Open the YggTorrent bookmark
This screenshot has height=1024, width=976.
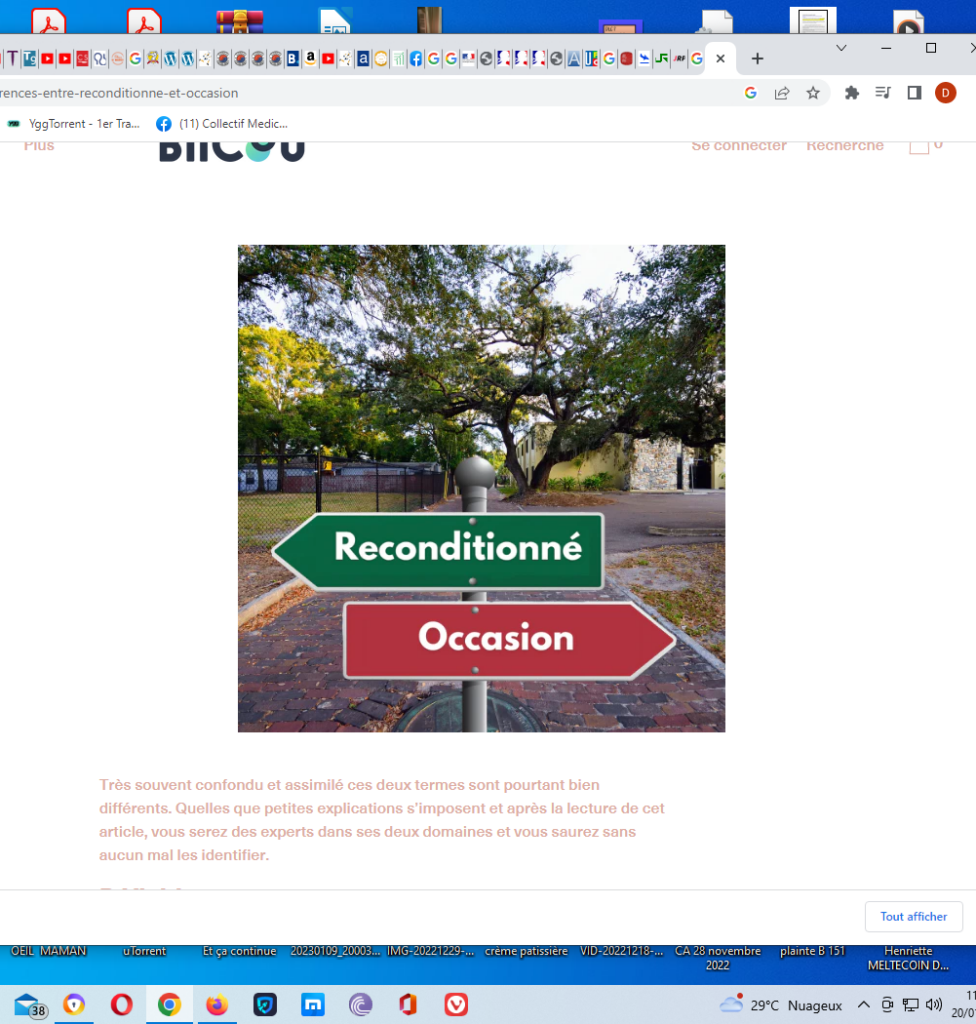73,124
